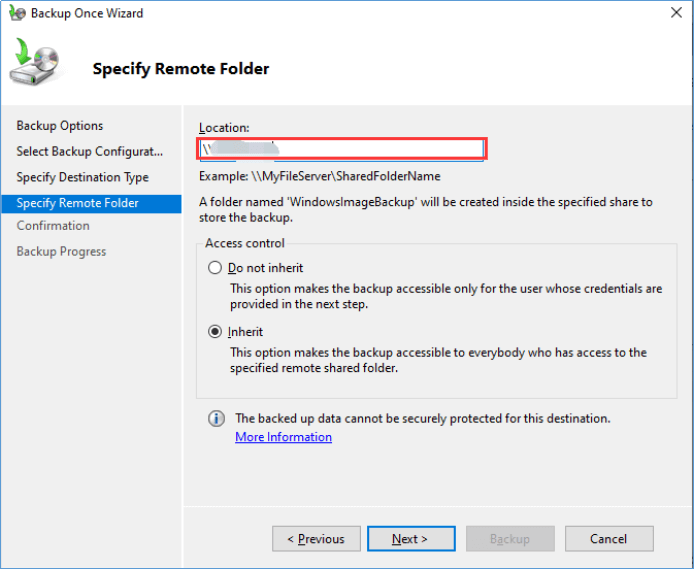Click the greyed-out Backup button

point(509,539)
